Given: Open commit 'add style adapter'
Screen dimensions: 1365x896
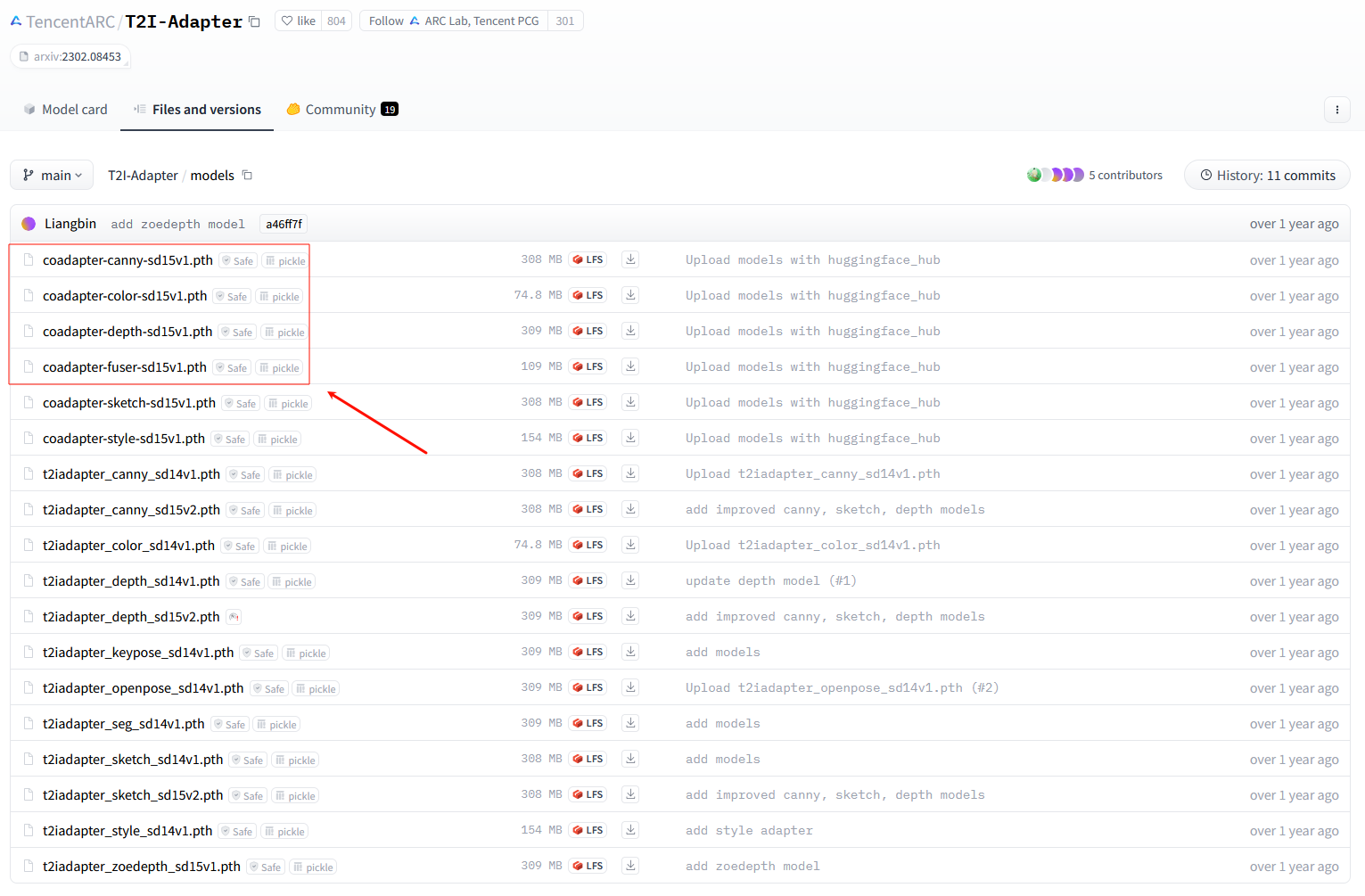Looking at the screenshot, I should click(x=749, y=830).
